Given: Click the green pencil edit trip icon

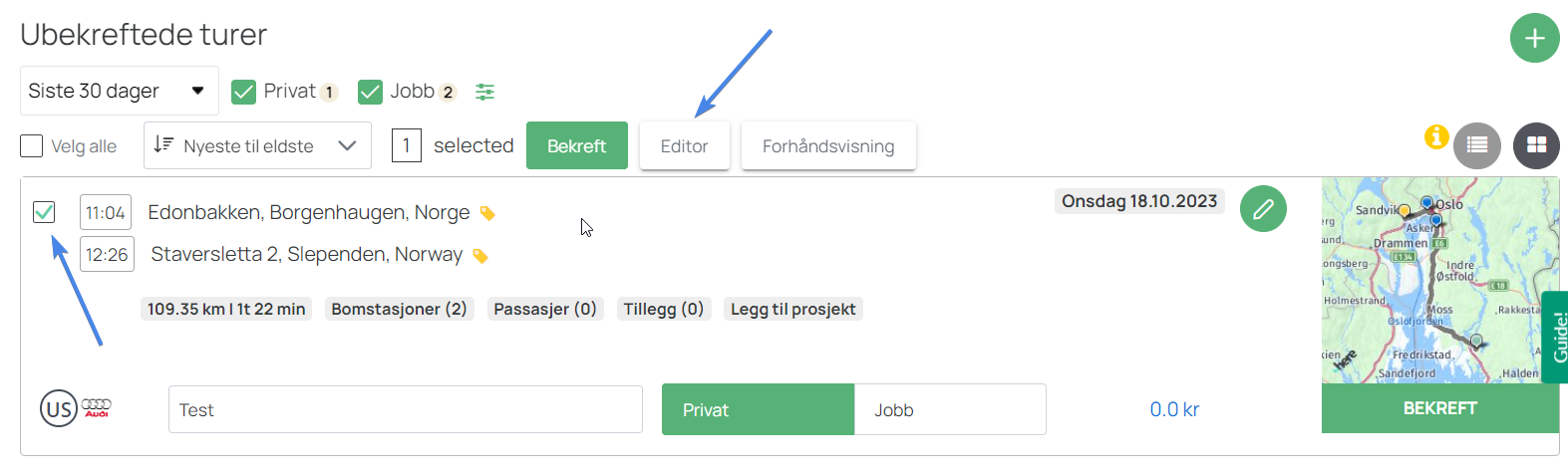Looking at the screenshot, I should click(x=1263, y=209).
